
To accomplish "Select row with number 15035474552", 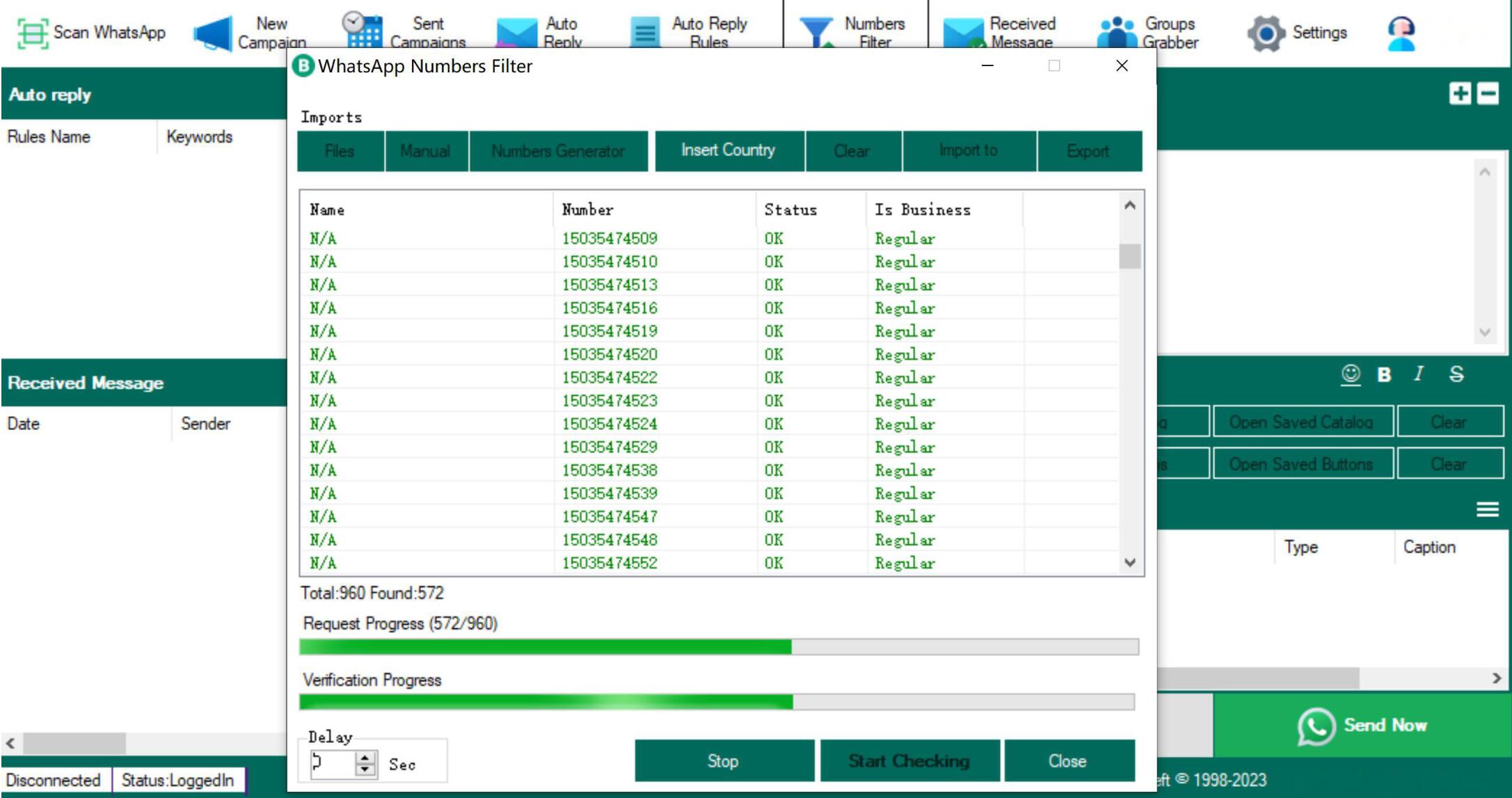I will click(709, 563).
